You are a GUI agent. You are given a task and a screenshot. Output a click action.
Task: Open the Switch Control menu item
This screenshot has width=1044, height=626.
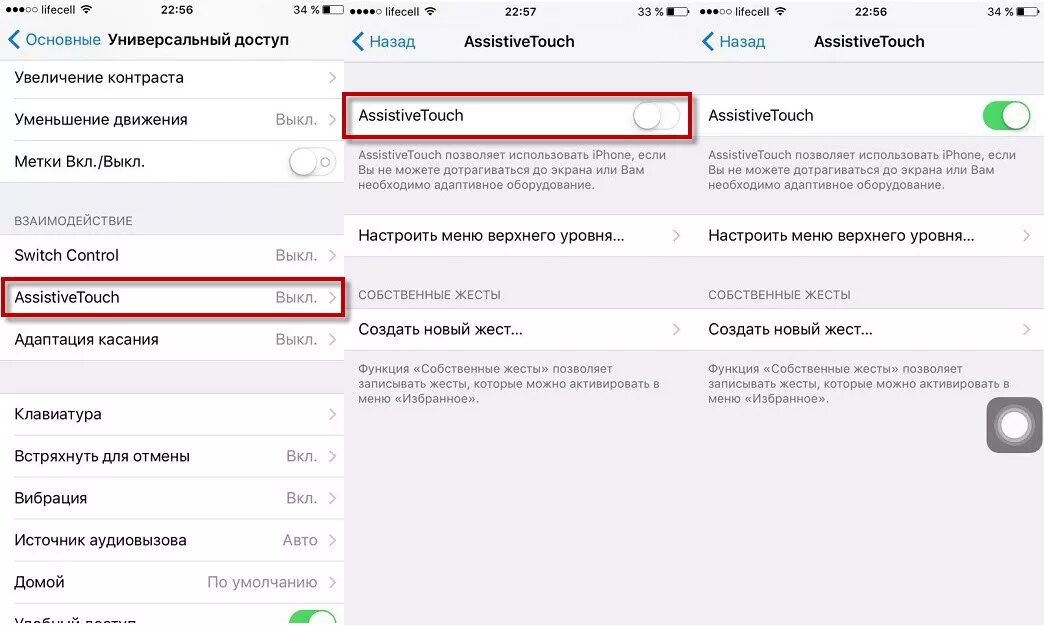click(x=172, y=255)
